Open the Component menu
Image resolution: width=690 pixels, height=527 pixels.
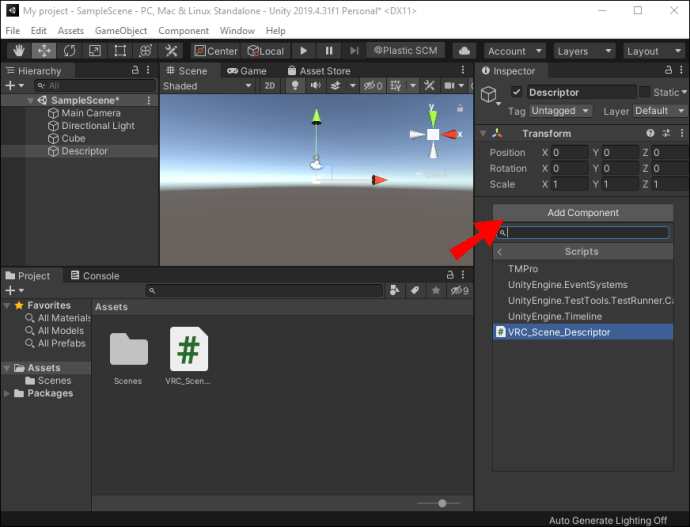pos(184,31)
